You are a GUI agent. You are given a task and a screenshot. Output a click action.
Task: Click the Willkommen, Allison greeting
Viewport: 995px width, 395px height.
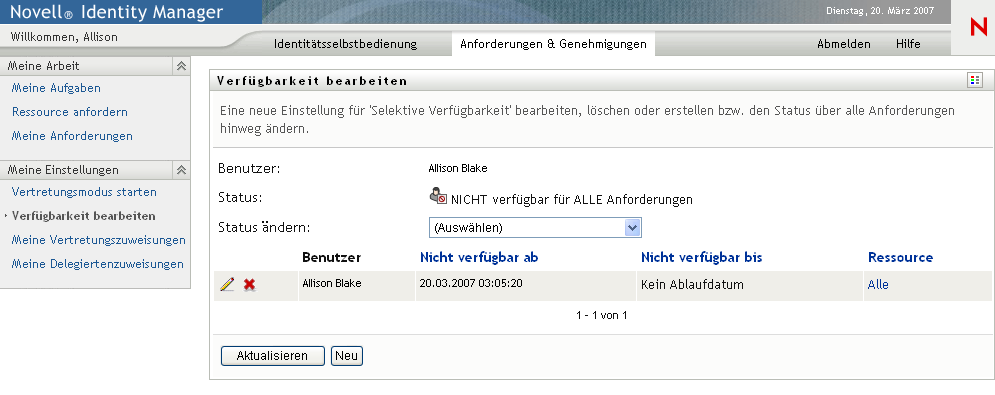64,37
